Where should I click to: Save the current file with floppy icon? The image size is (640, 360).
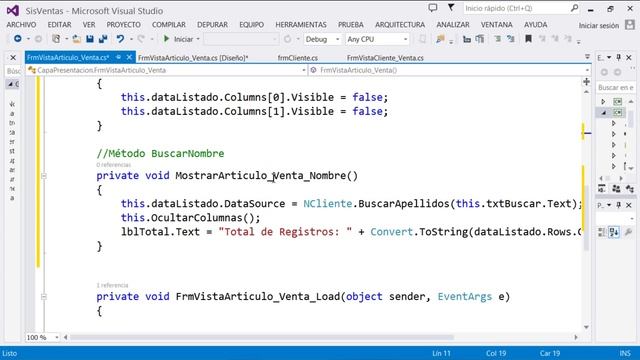click(90, 39)
